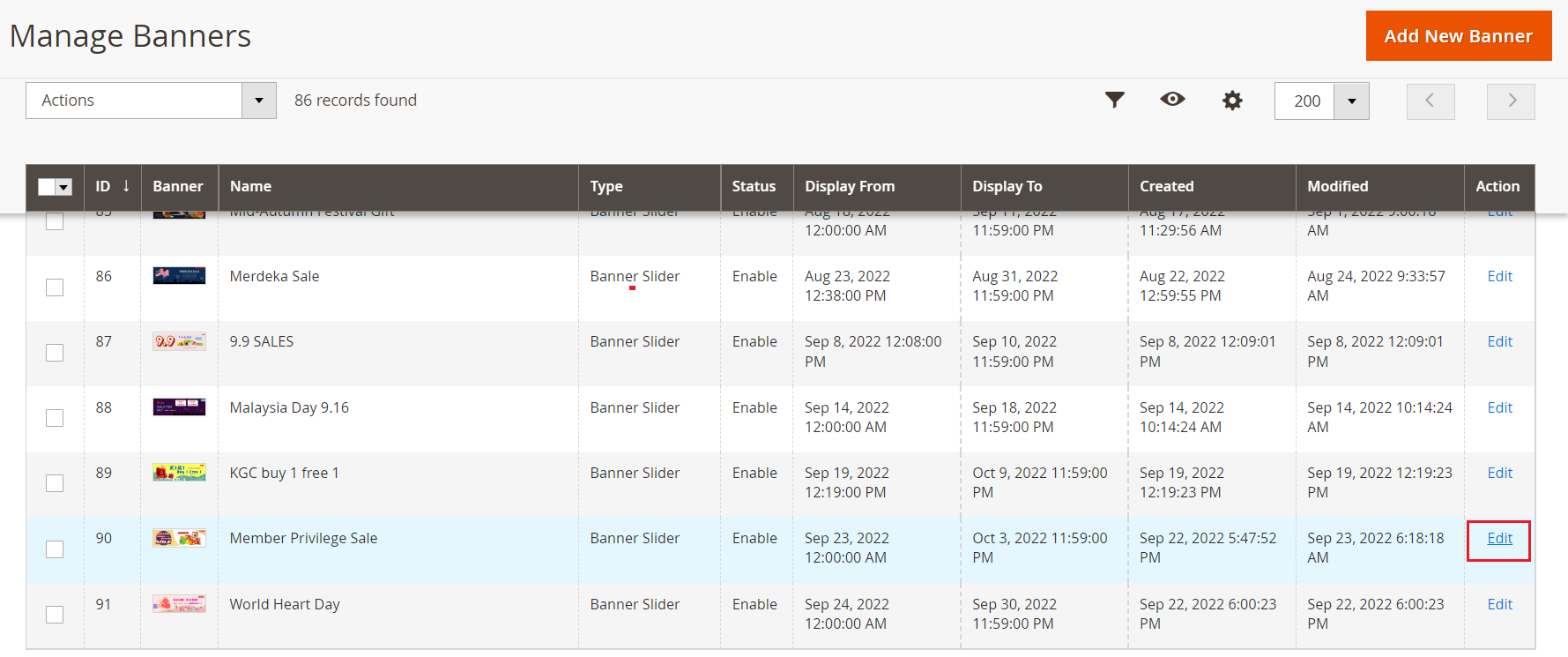Click the name Malaysia Day 9.16
Screen dimensions: 1568x657
tap(289, 407)
